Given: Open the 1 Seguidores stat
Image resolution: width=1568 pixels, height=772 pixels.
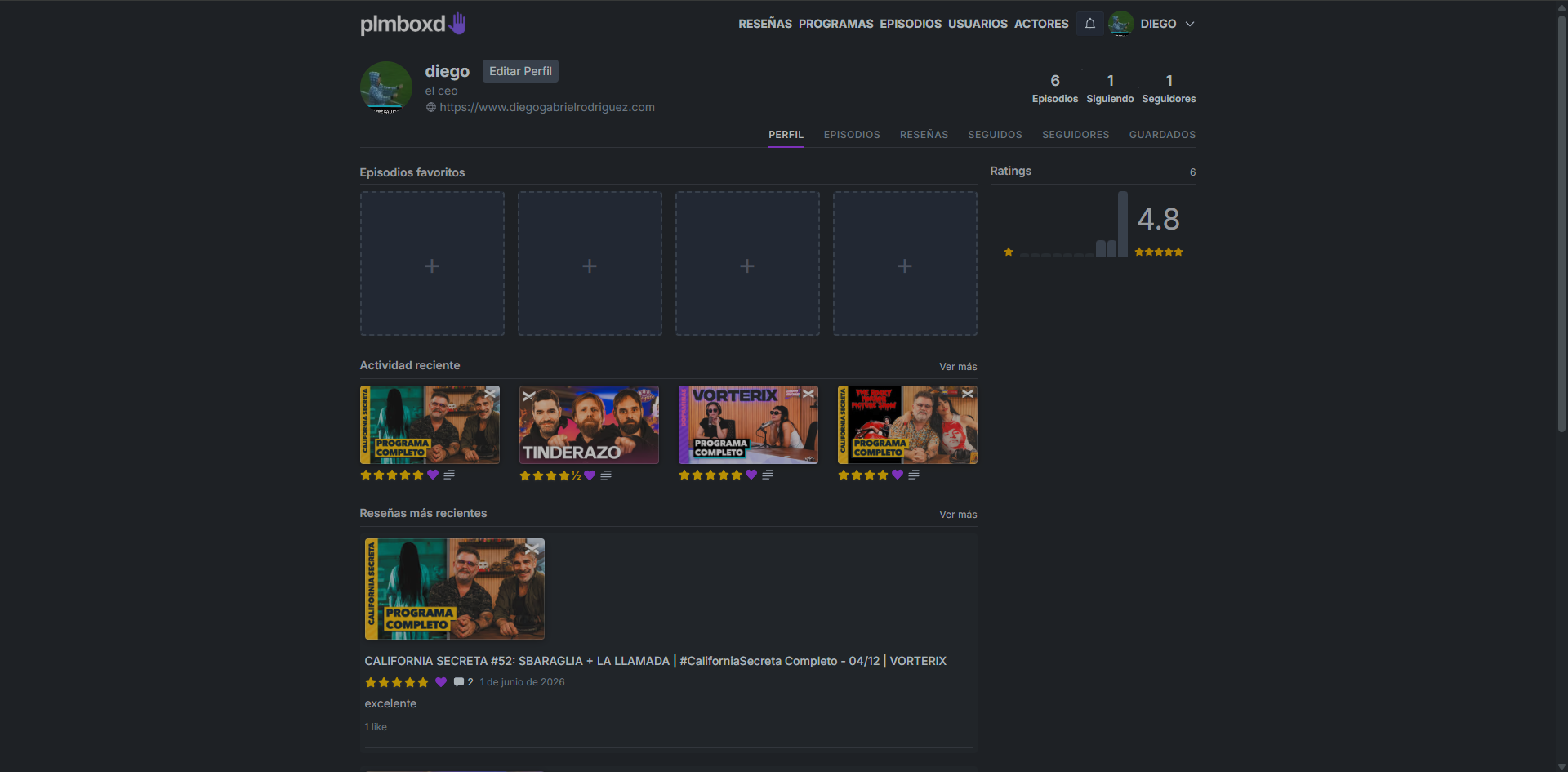Looking at the screenshot, I should tap(1169, 88).
